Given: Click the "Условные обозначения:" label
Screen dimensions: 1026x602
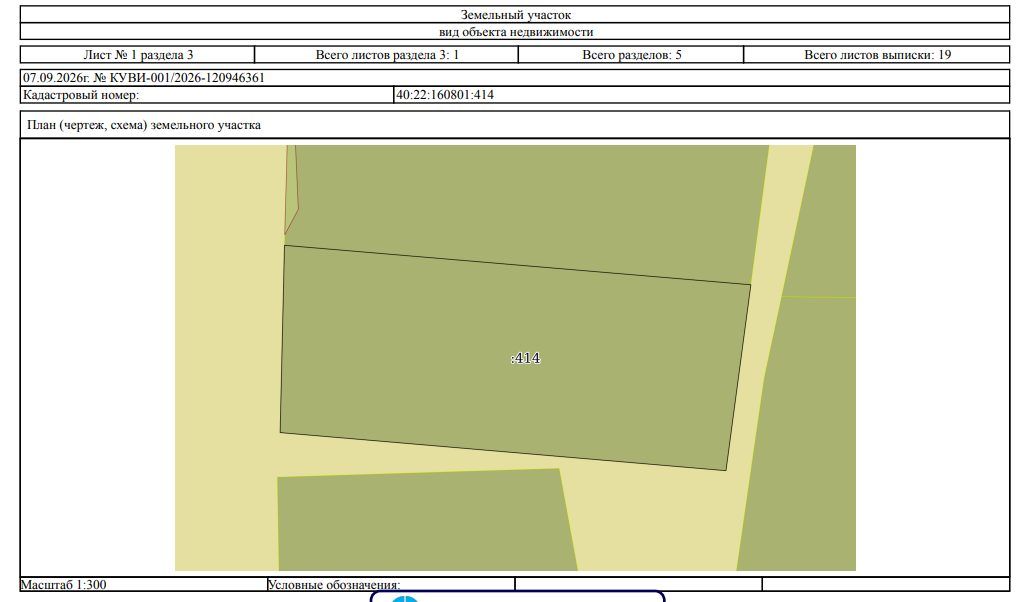Looking at the screenshot, I should coord(334,584).
